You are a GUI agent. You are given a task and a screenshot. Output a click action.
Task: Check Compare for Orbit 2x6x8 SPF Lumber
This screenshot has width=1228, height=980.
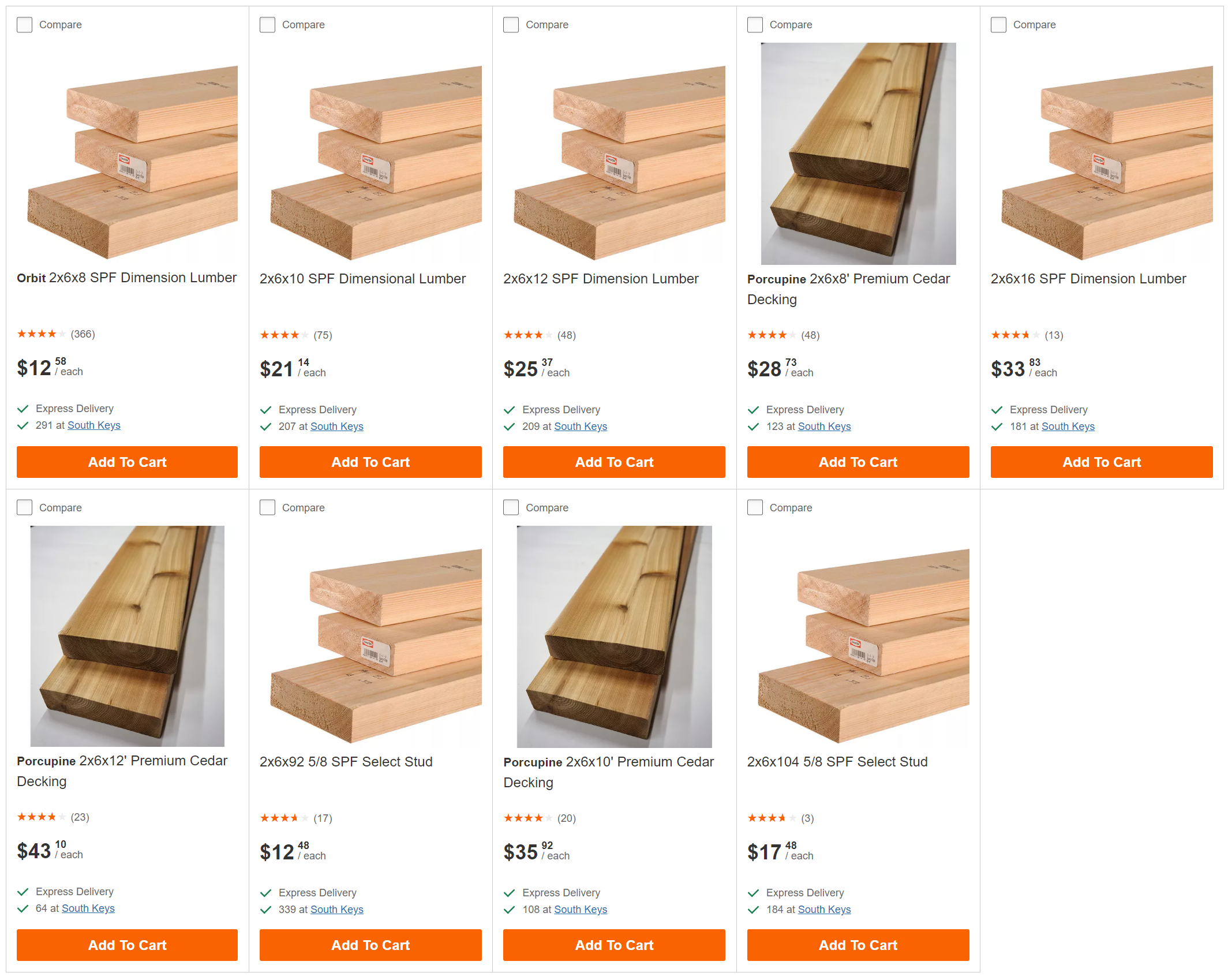[x=25, y=25]
